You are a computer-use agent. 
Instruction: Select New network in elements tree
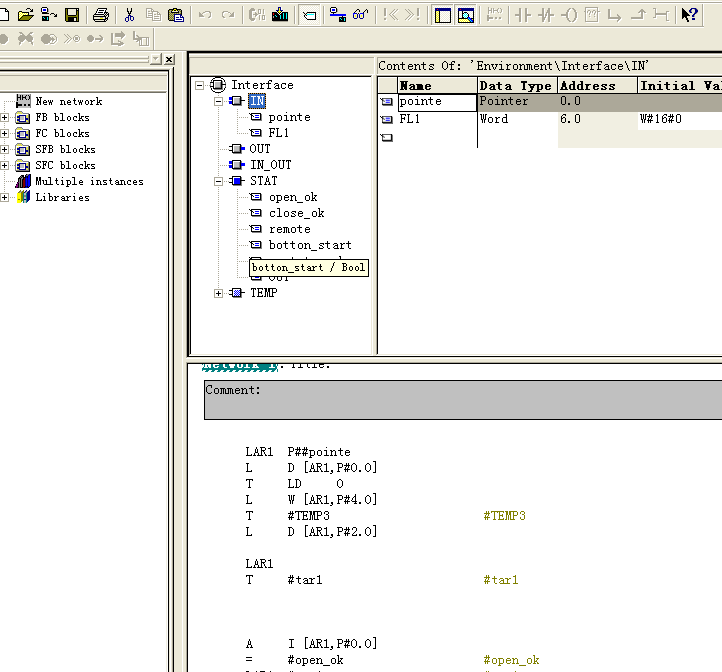click(x=69, y=101)
